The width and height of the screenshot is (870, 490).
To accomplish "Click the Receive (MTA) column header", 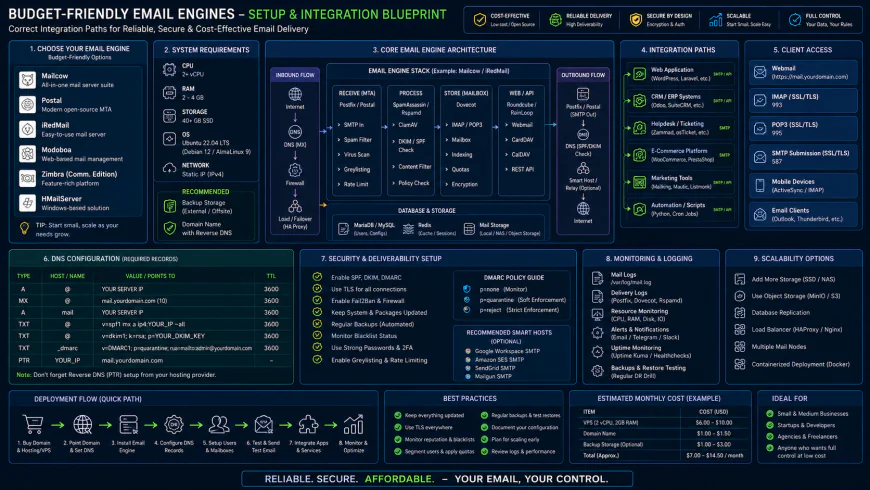I will 357,93.
